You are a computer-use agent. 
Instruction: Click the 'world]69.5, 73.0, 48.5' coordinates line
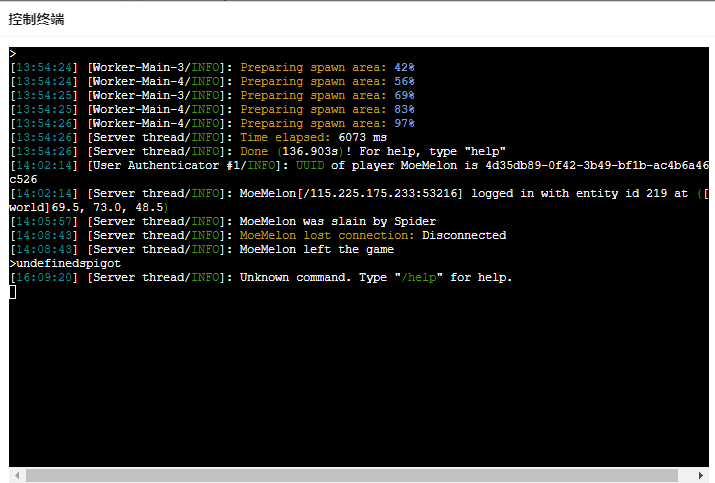[89, 208]
